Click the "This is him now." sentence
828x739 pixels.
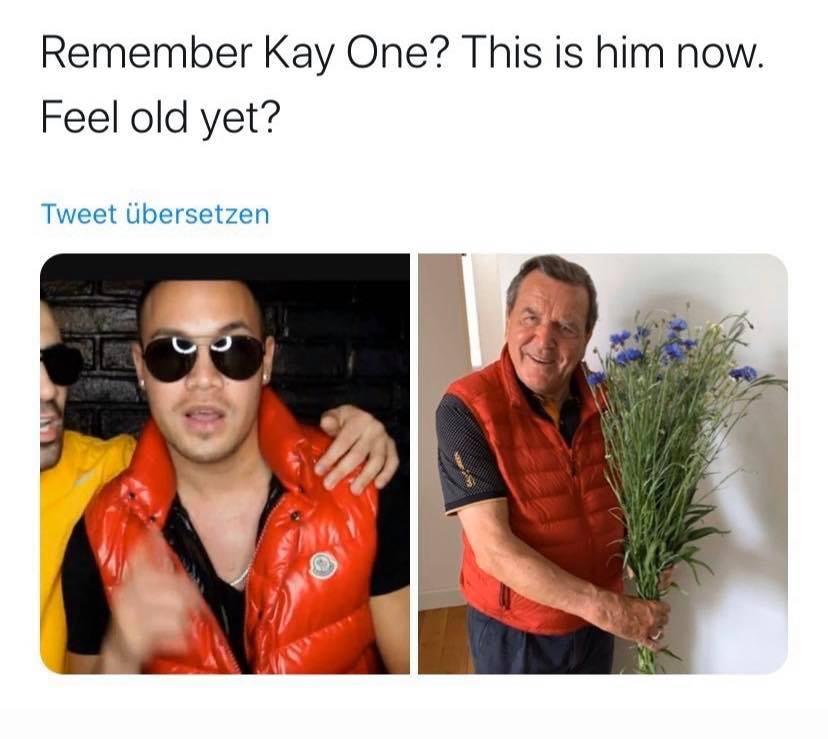[x=613, y=53]
